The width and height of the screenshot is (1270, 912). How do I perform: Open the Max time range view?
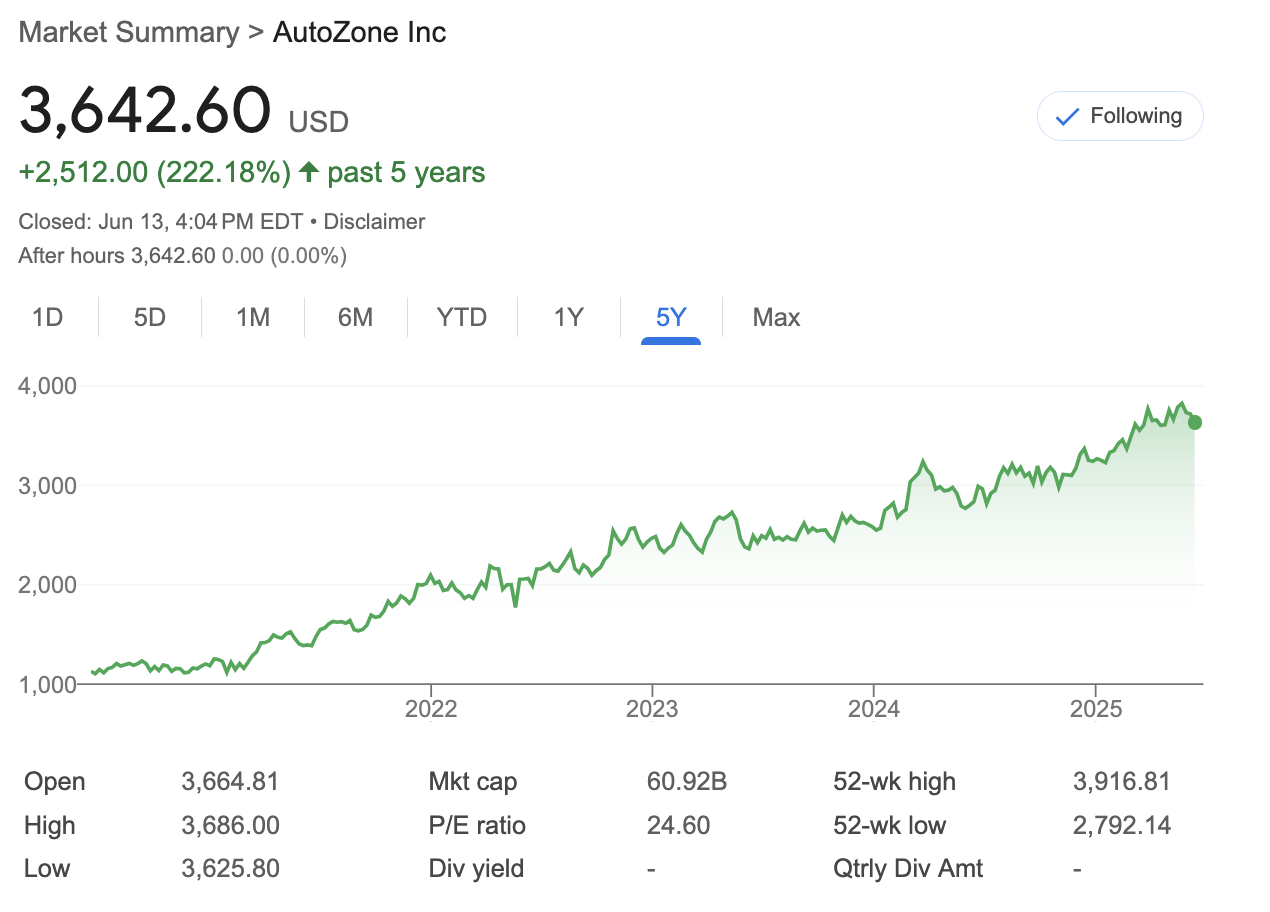pos(776,318)
